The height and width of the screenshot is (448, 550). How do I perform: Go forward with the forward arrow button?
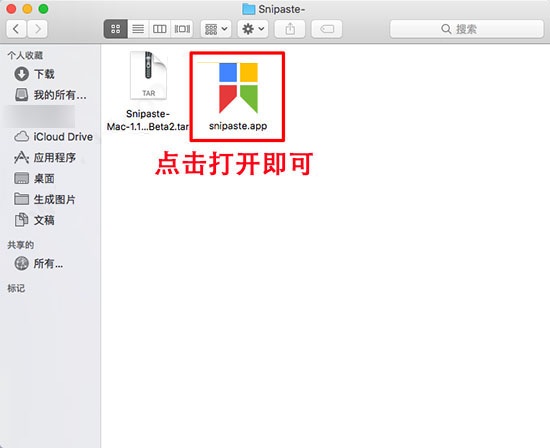tap(38, 29)
